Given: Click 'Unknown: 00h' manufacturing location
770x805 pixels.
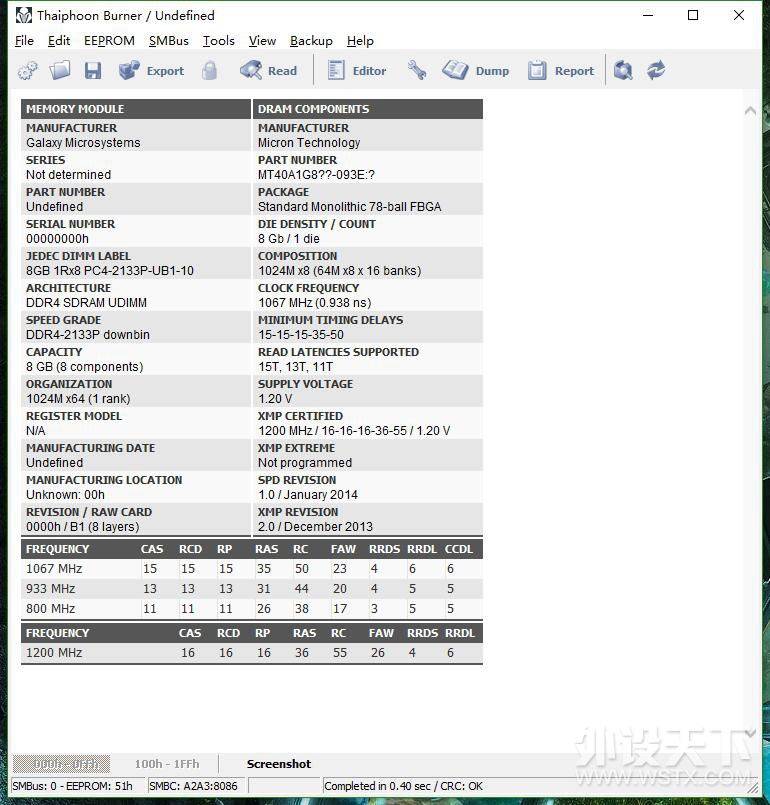Looking at the screenshot, I should point(65,495).
